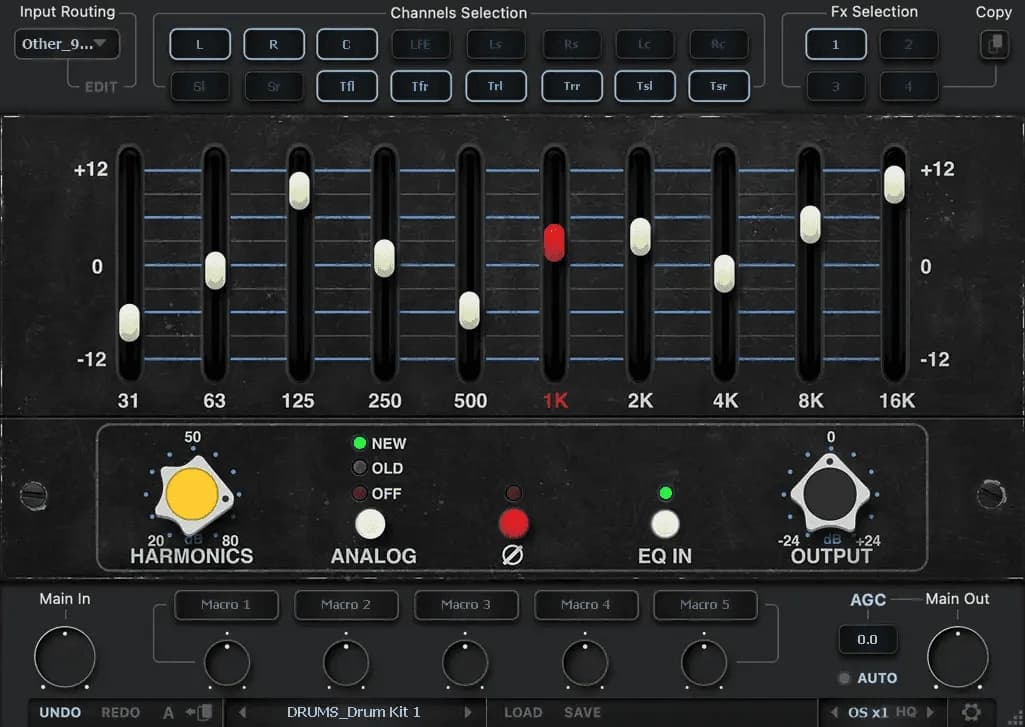Click the UNDO button

click(x=60, y=713)
